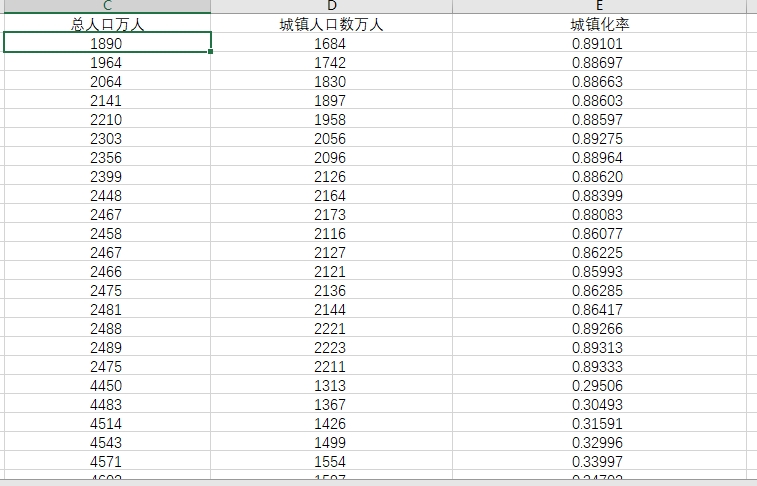Select cell with value 1684
This screenshot has width=757, height=486.
coord(332,43)
